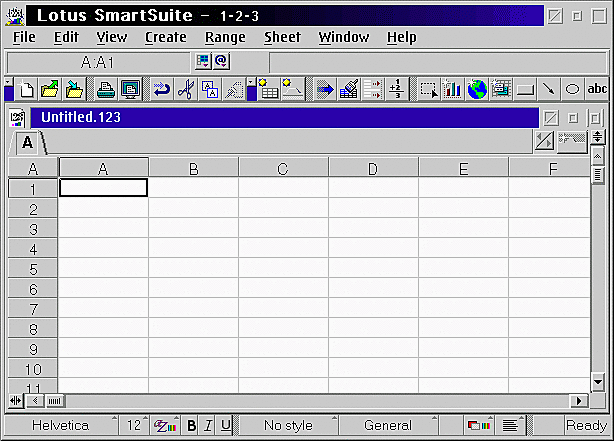Viewport: 614px width, 441px height.
Task: Paste using the glue clipboard icon
Action: pos(234,89)
